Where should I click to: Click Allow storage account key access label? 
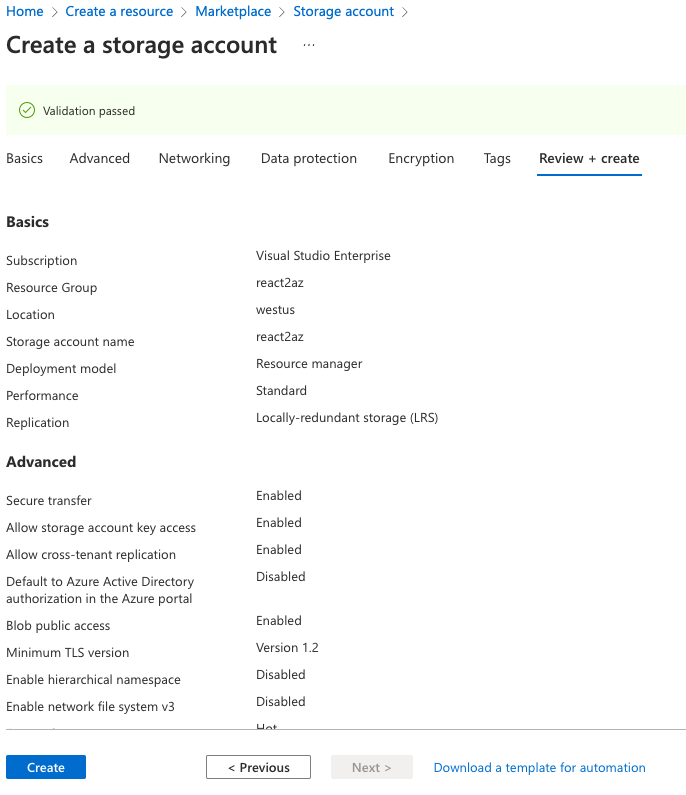[x=101, y=527]
